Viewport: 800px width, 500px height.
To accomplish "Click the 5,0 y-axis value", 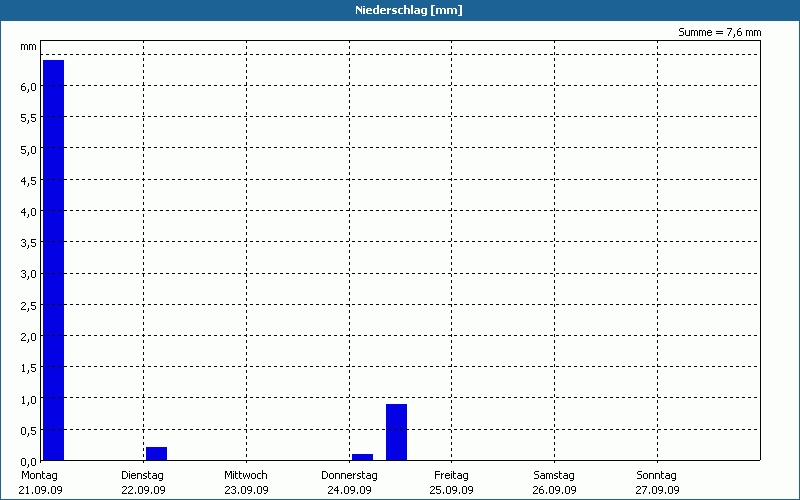I will click(29, 149).
